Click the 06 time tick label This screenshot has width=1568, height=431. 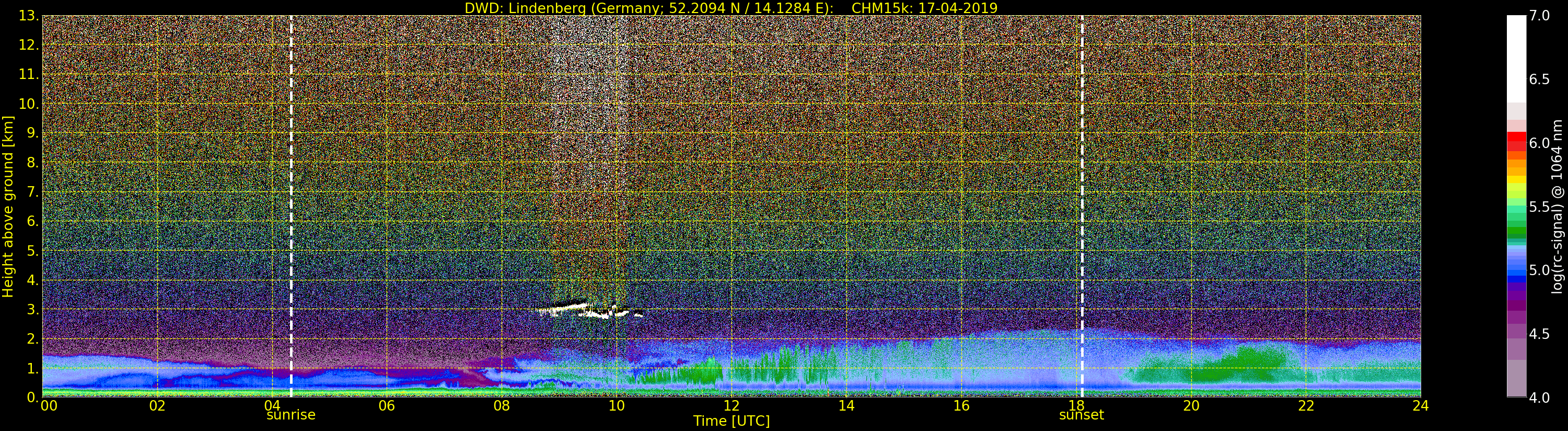(x=387, y=406)
